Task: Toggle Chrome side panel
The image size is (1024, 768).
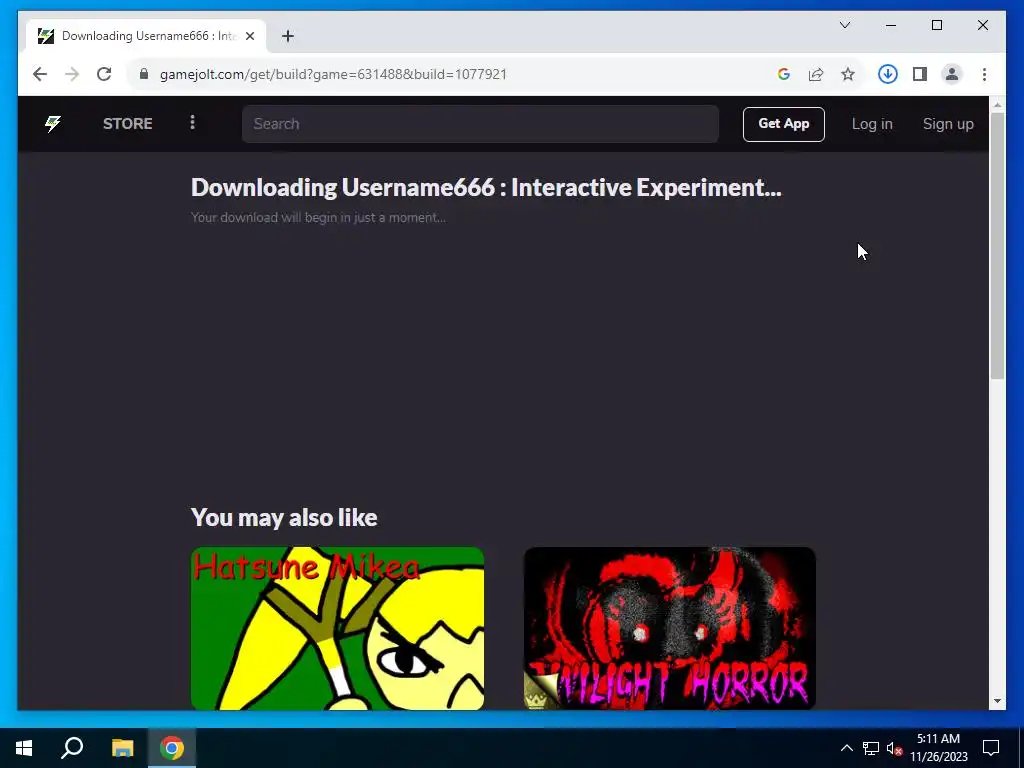Action: click(x=920, y=74)
